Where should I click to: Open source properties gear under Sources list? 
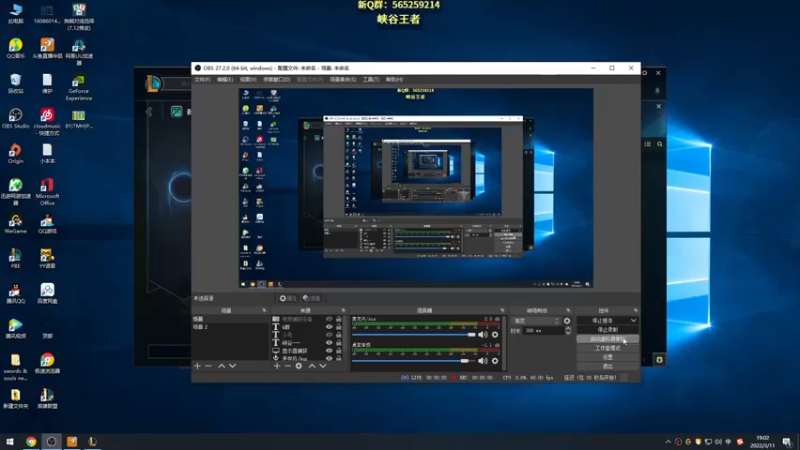[x=299, y=366]
